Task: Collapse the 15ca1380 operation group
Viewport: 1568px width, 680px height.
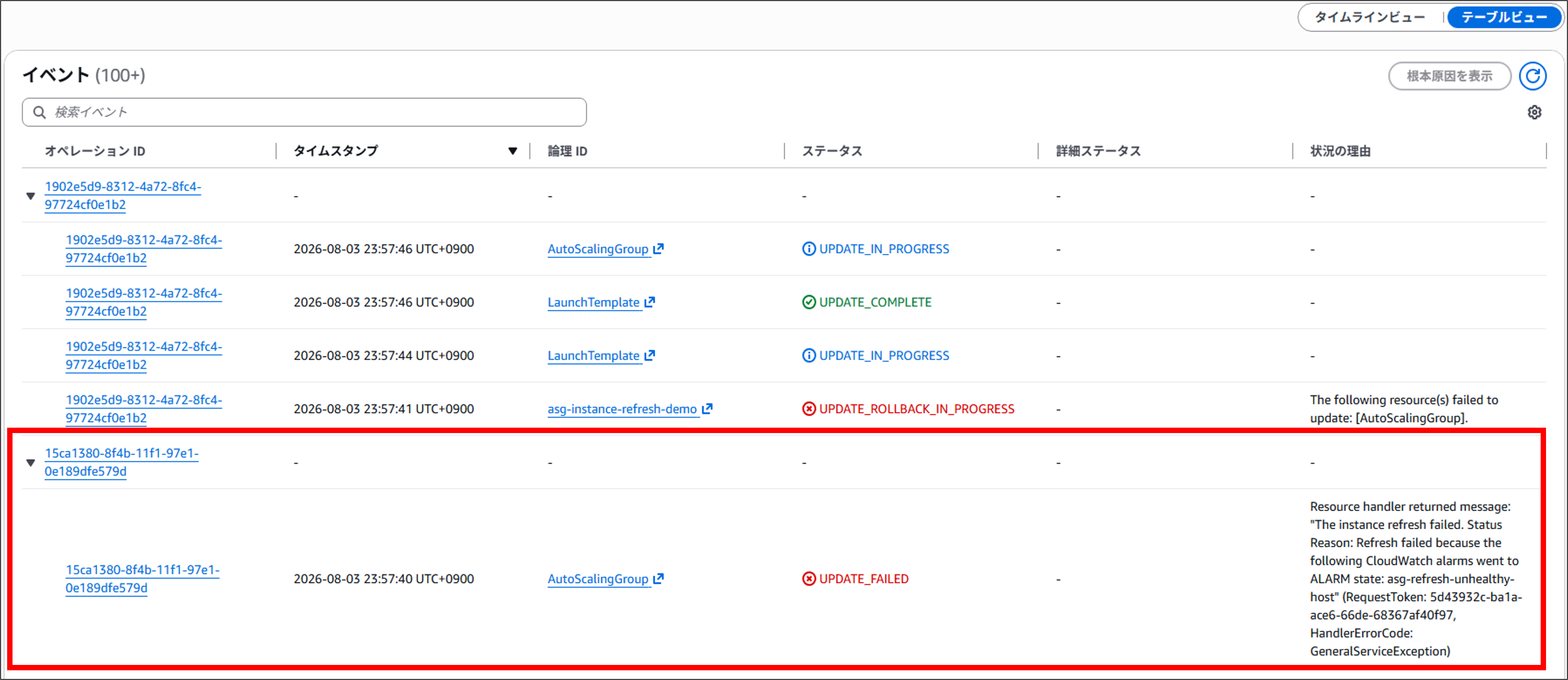Action: pyautogui.click(x=30, y=463)
